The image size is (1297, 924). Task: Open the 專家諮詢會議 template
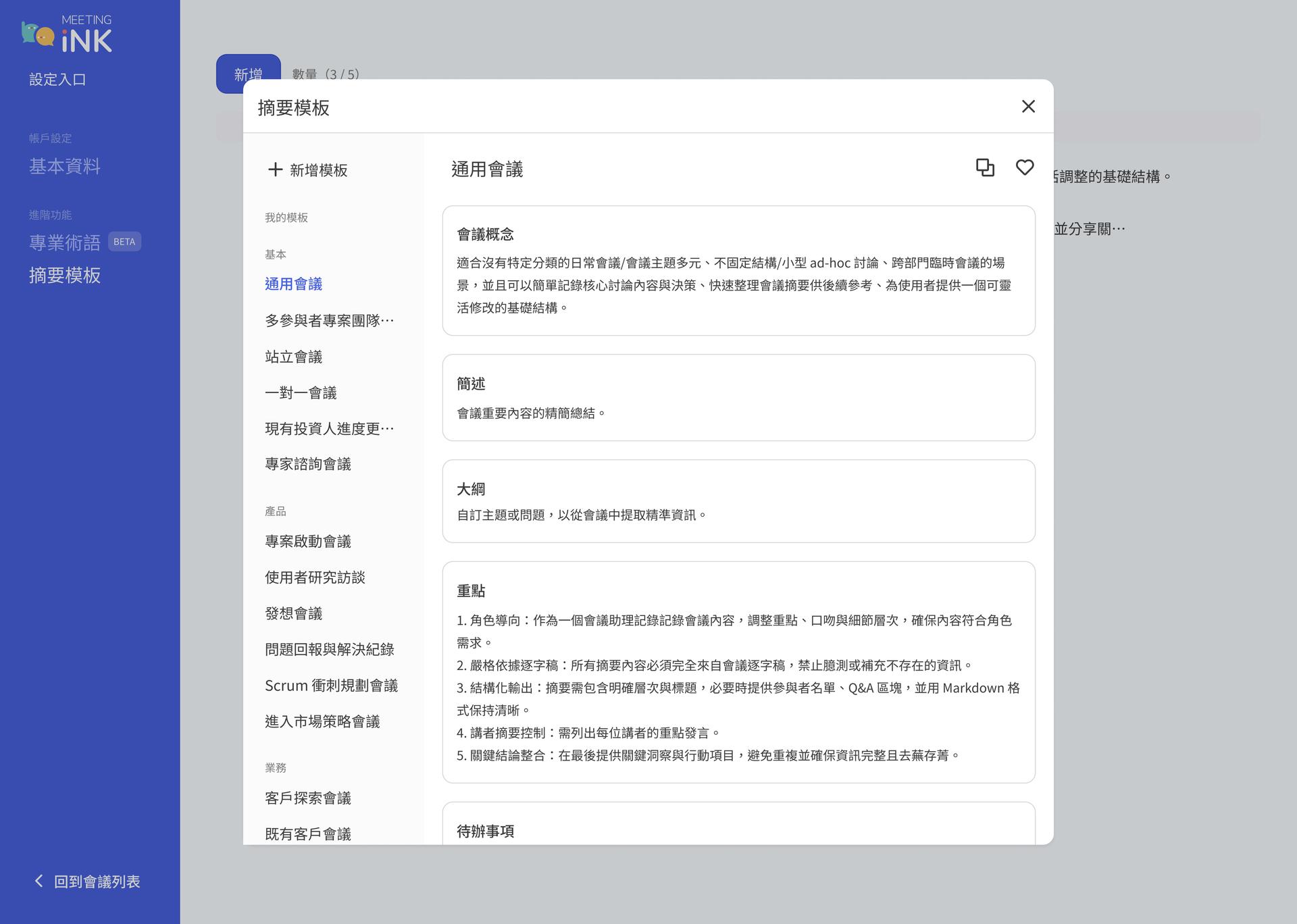307,464
